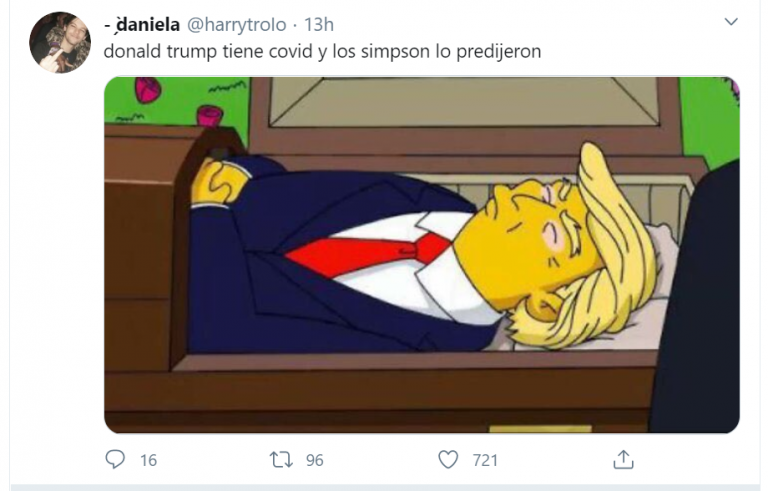This screenshot has width=768, height=491.
Task: Click the folded yellow hands in the image
Action: [x=218, y=181]
